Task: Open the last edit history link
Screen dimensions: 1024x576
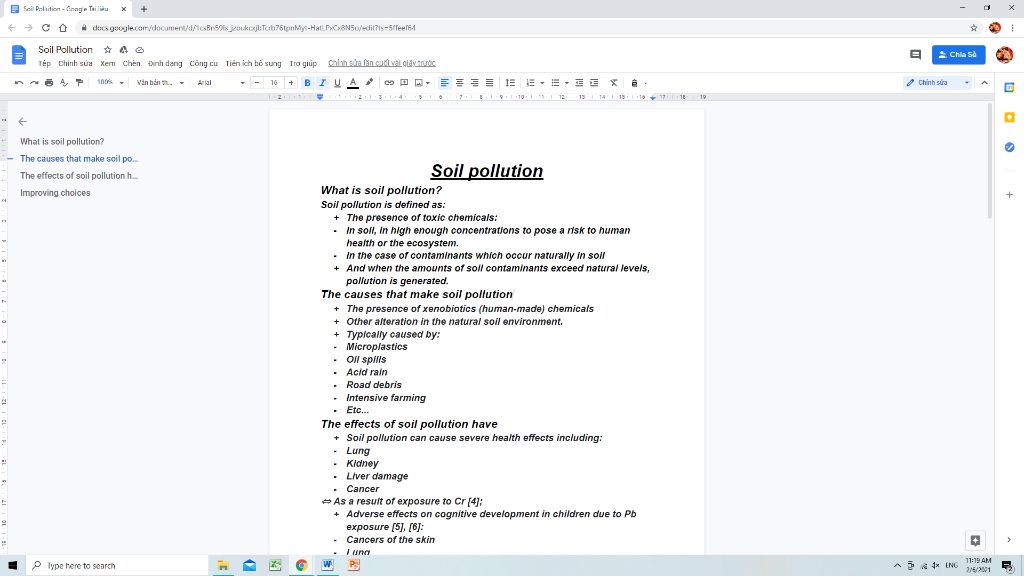Action: [381, 63]
